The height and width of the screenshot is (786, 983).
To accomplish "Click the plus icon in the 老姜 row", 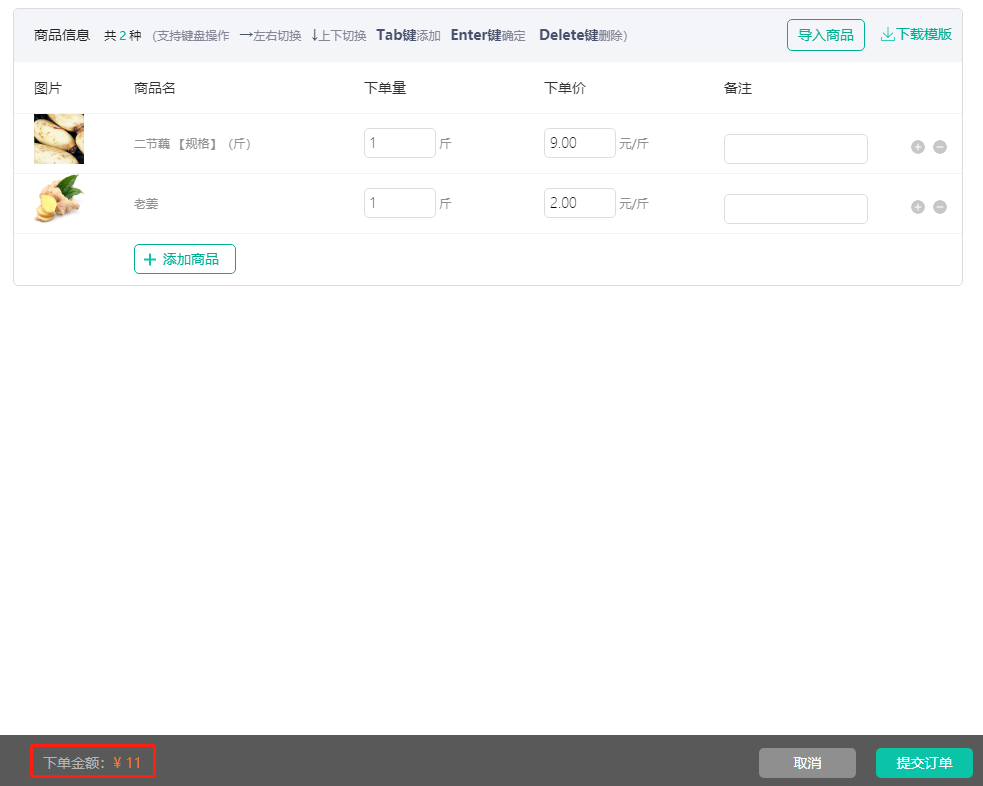I will (917, 207).
